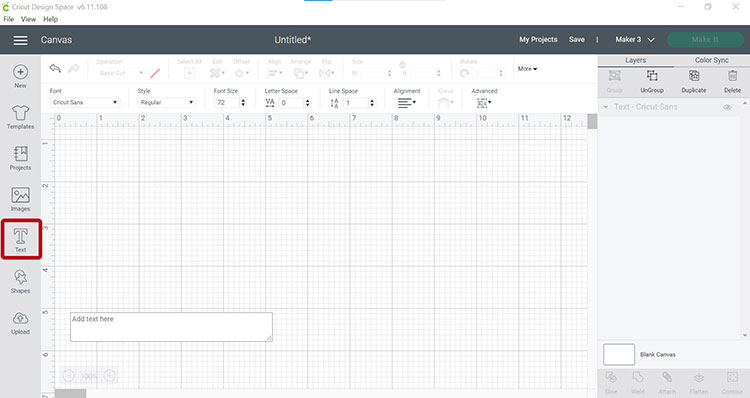
Task: Open the Shapes tool
Action: pos(20,281)
